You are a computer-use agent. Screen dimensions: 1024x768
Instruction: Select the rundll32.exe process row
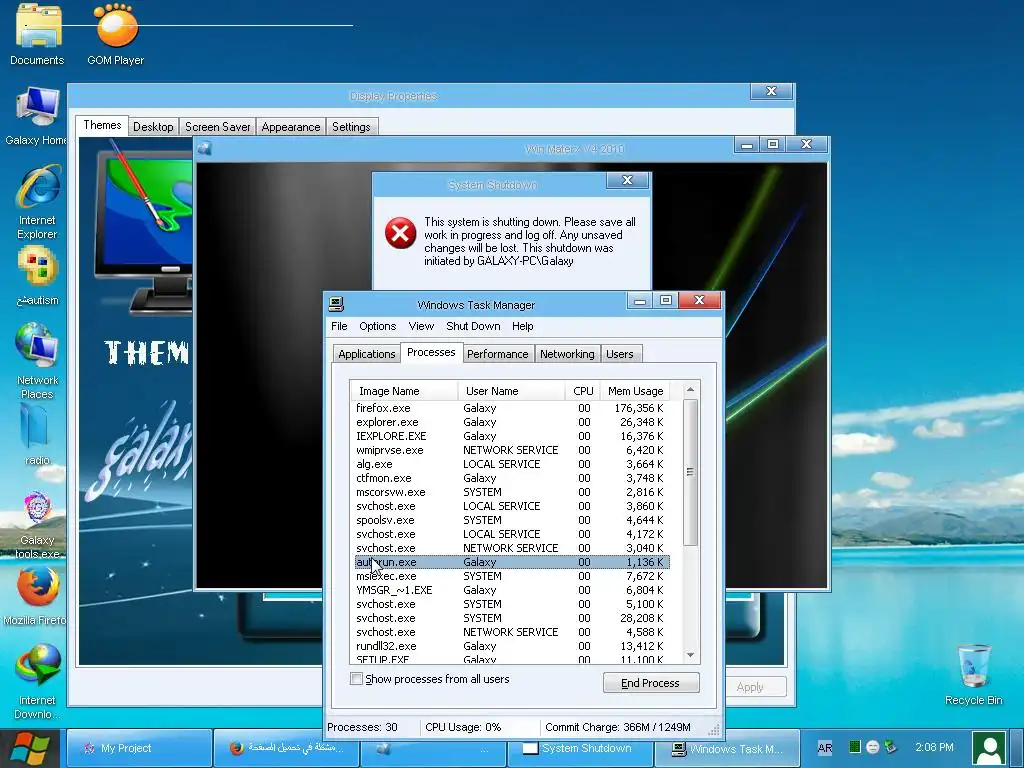click(x=511, y=647)
